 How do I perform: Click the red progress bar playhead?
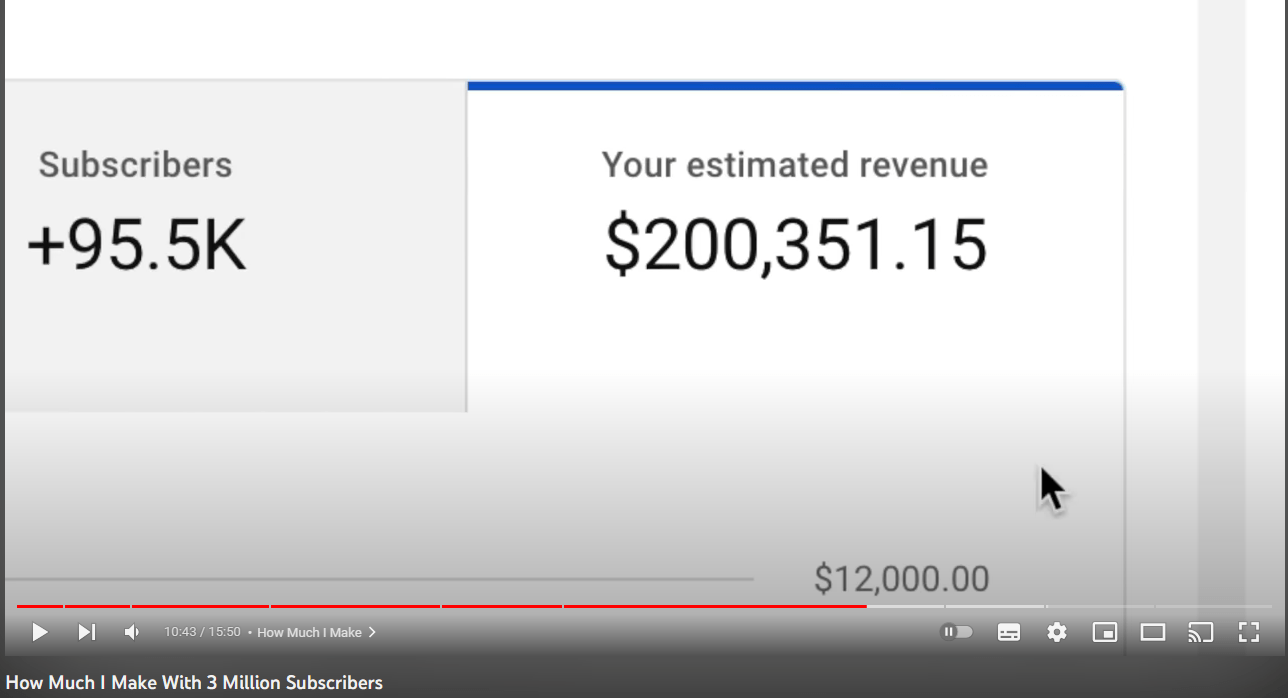coord(868,607)
